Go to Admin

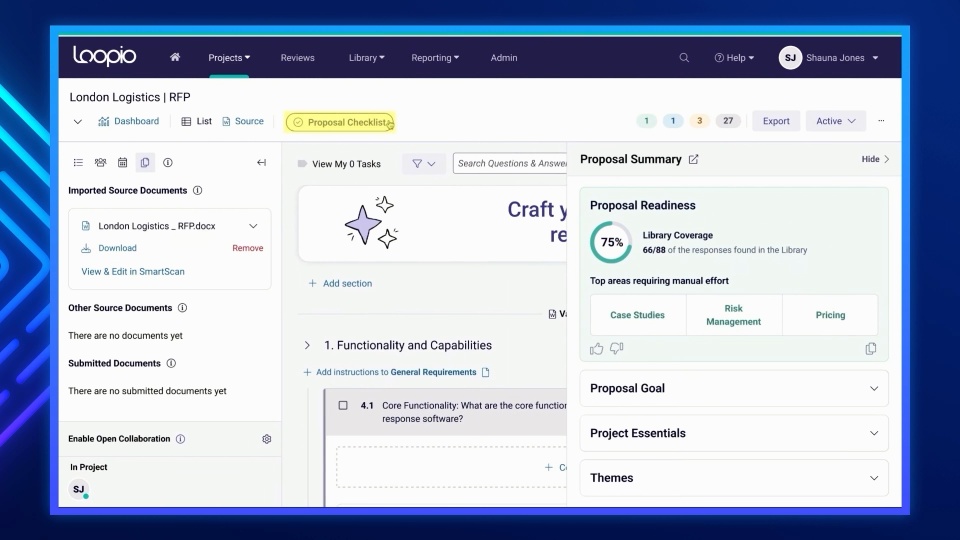[504, 58]
